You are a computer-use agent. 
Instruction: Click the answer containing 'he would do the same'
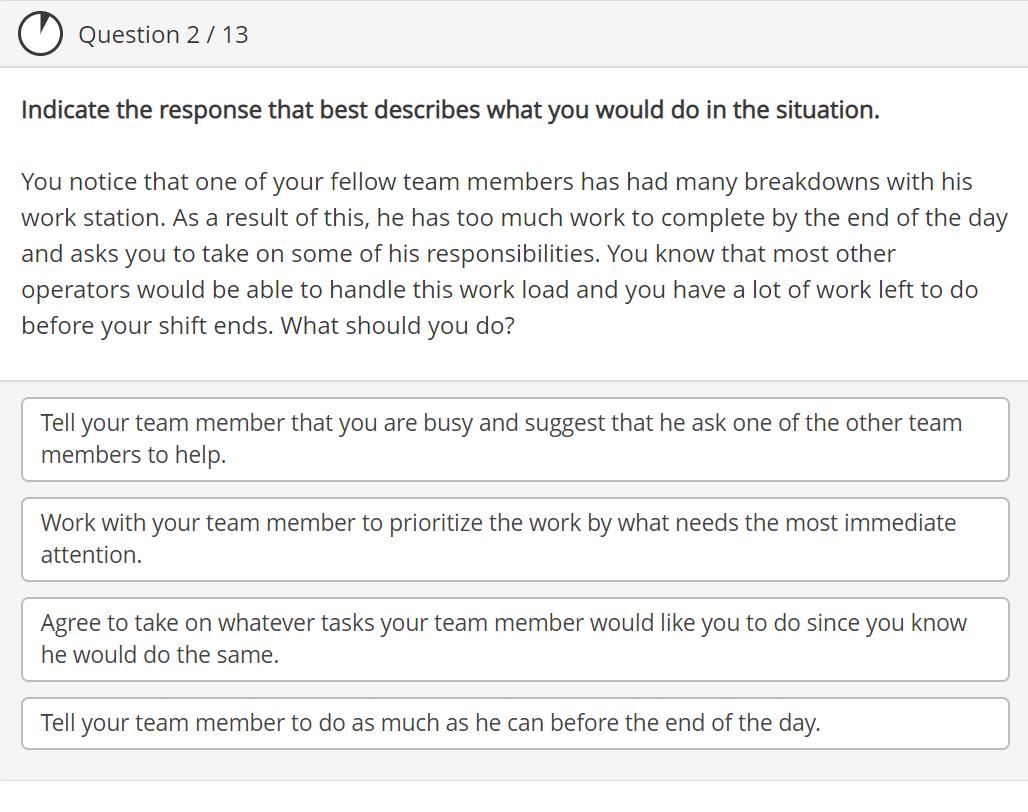click(x=514, y=639)
